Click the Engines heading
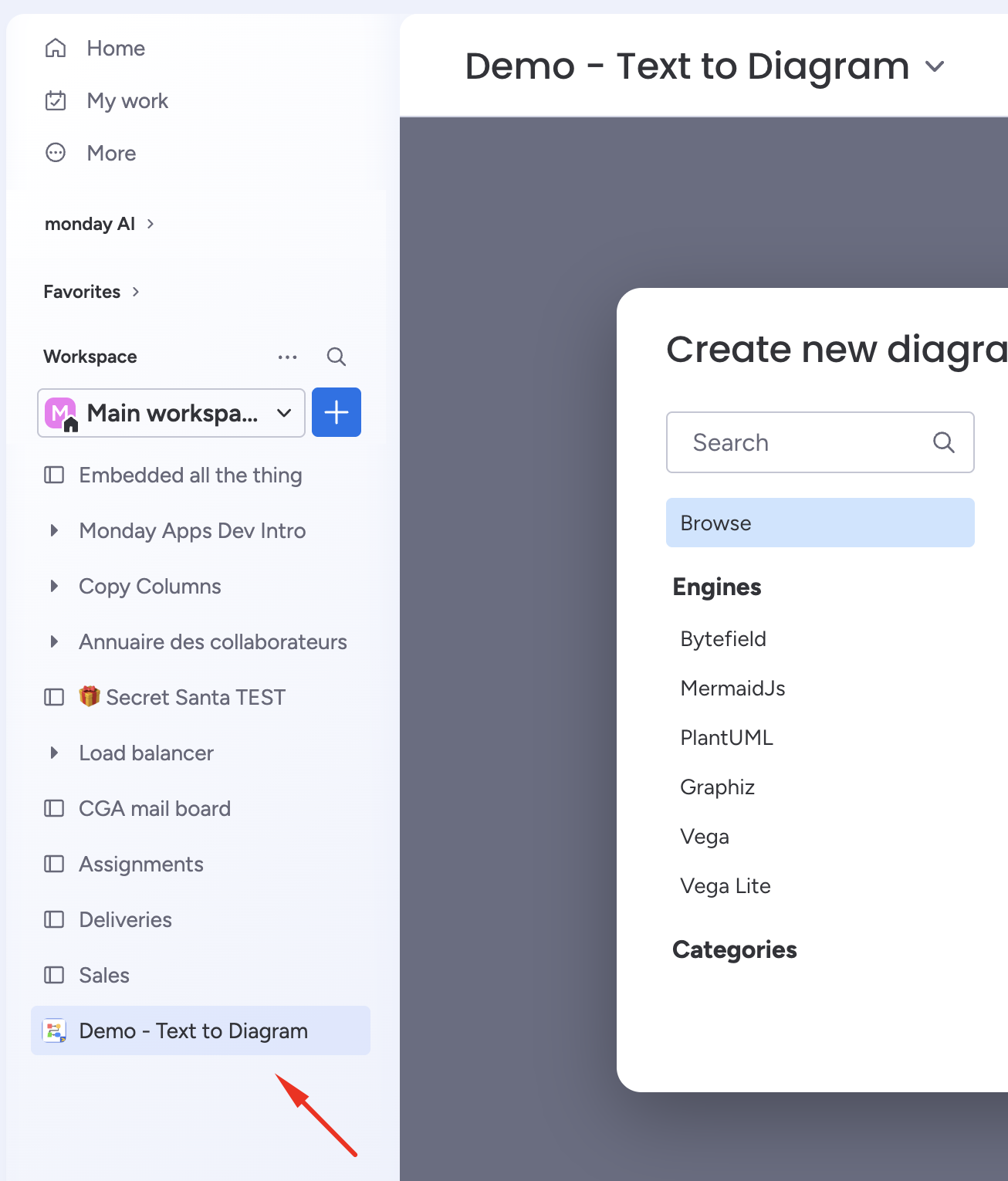1008x1181 pixels. [717, 587]
